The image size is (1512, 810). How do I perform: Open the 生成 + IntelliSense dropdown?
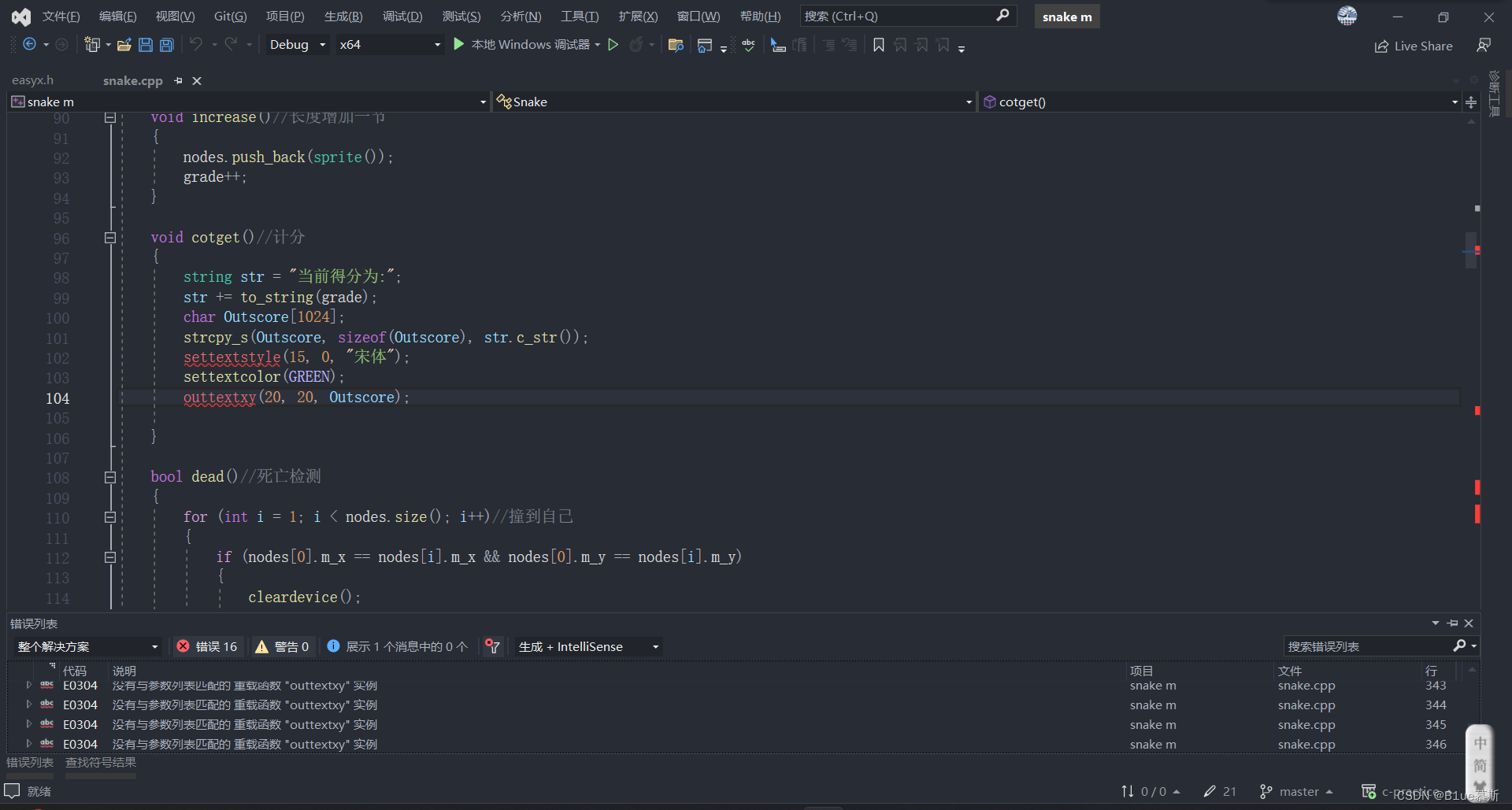tap(587, 646)
